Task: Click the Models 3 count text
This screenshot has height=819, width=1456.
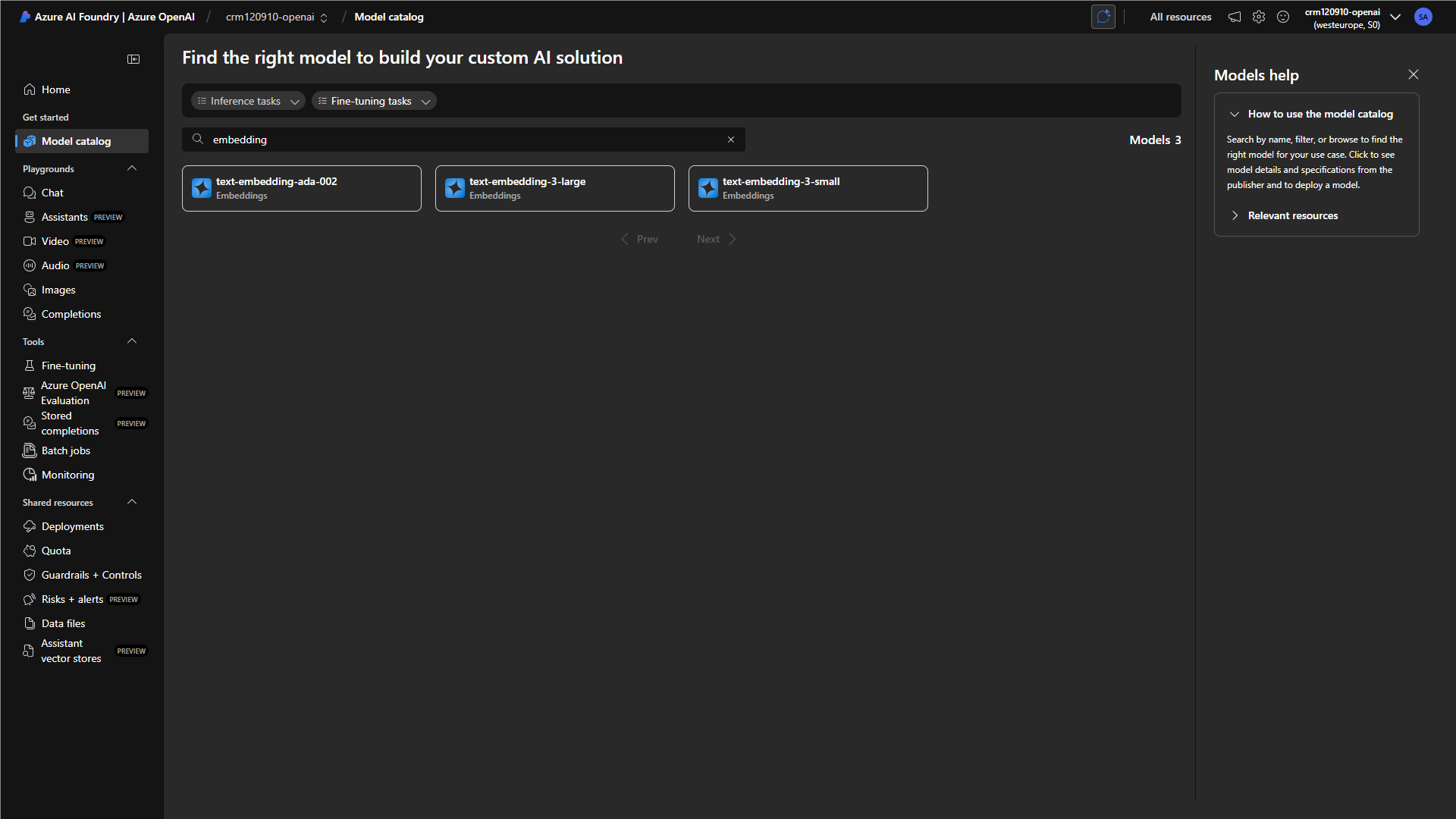Action: 1155,140
